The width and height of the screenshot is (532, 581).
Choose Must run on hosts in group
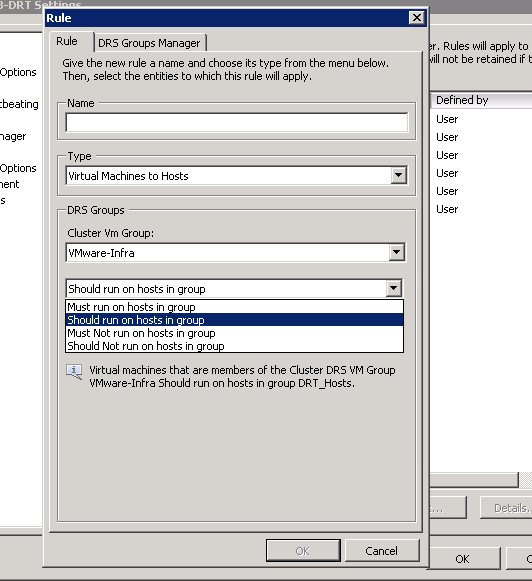click(234, 307)
